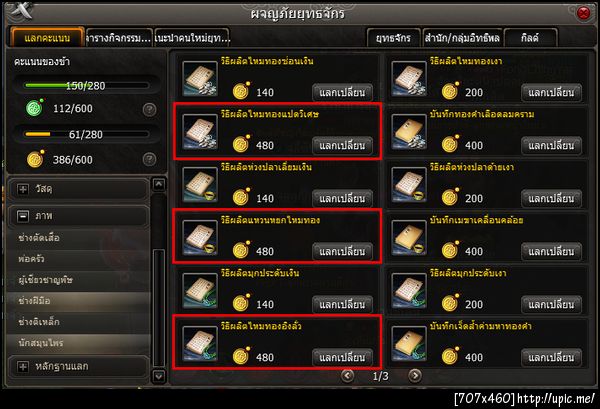Select the สำนัก/กลุ่มอิทธิพล tab
Screen dimensions: 600x409
[x=462, y=38]
